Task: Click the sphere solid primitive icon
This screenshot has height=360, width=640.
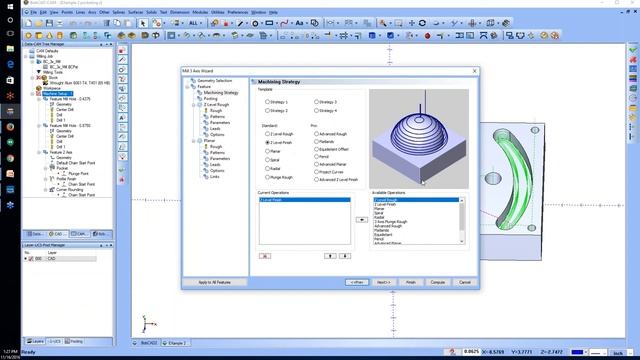Action: point(29,36)
